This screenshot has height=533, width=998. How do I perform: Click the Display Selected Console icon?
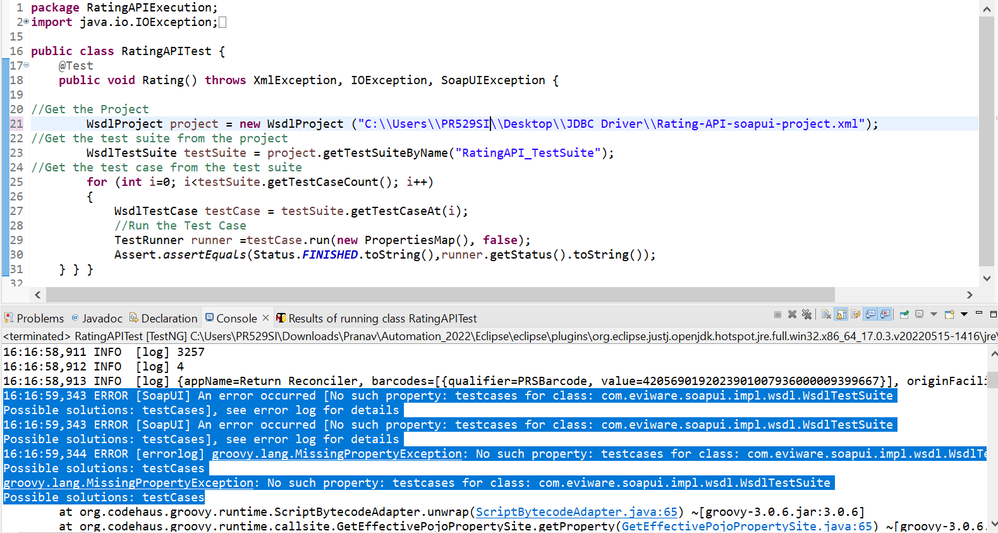[919, 314]
